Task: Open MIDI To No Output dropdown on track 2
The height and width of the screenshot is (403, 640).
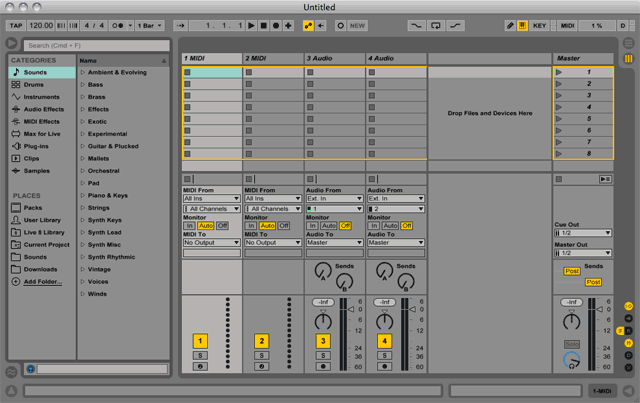Action: click(273, 243)
